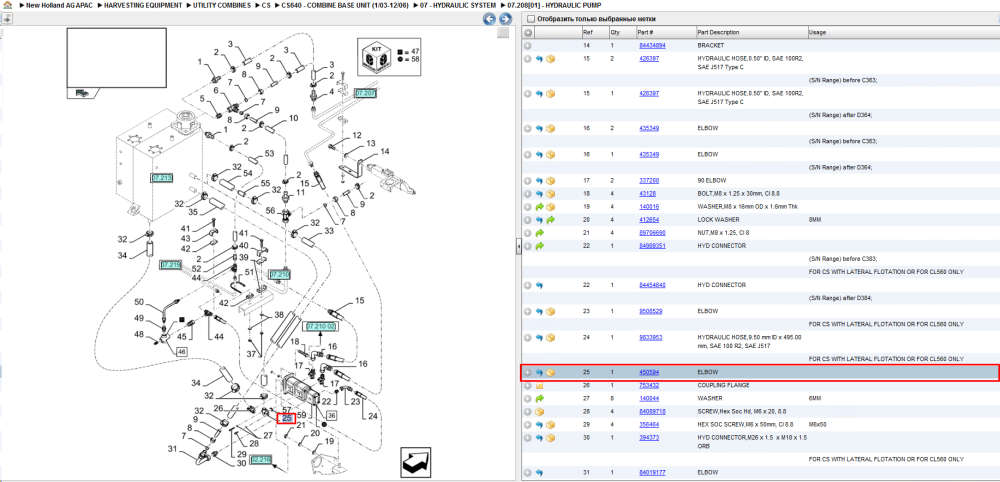Enable 'Отобразить только выбранные метки' checkbox
This screenshot has height=482, width=1000.
tap(531, 19)
